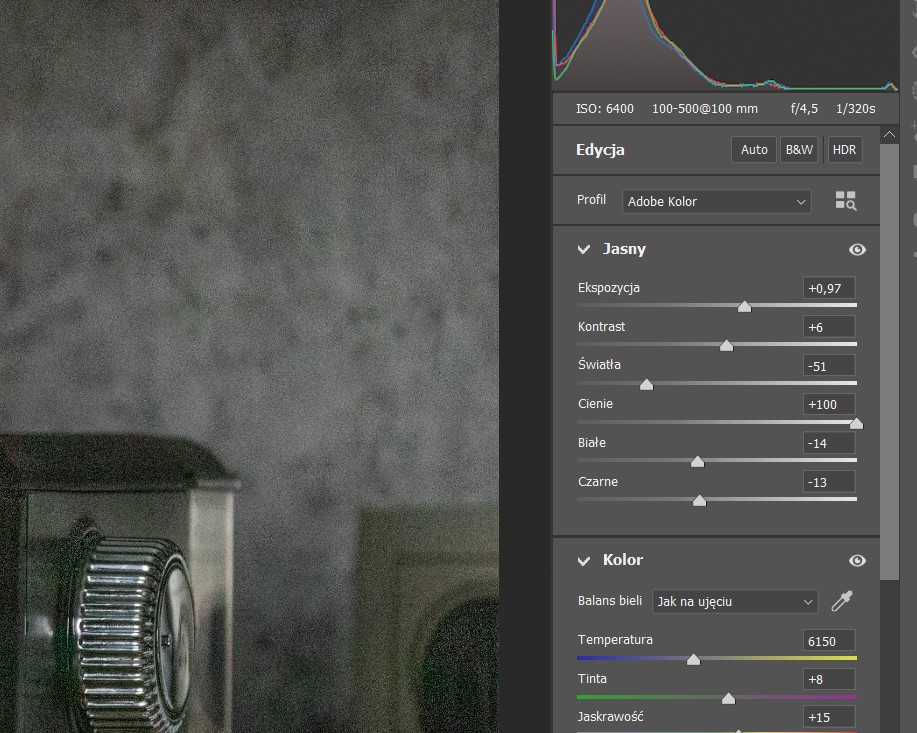Click the Jaskrawość label
917x733 pixels.
pyautogui.click(x=610, y=717)
